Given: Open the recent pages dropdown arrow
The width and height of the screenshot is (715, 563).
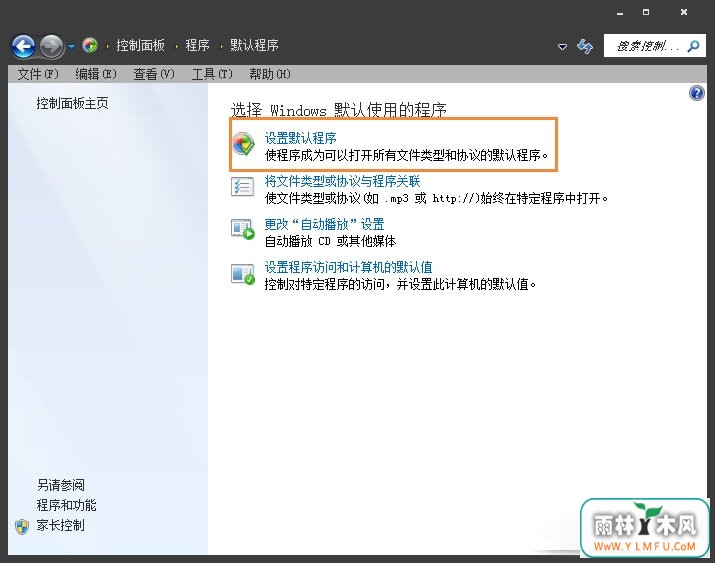Looking at the screenshot, I should (72, 46).
